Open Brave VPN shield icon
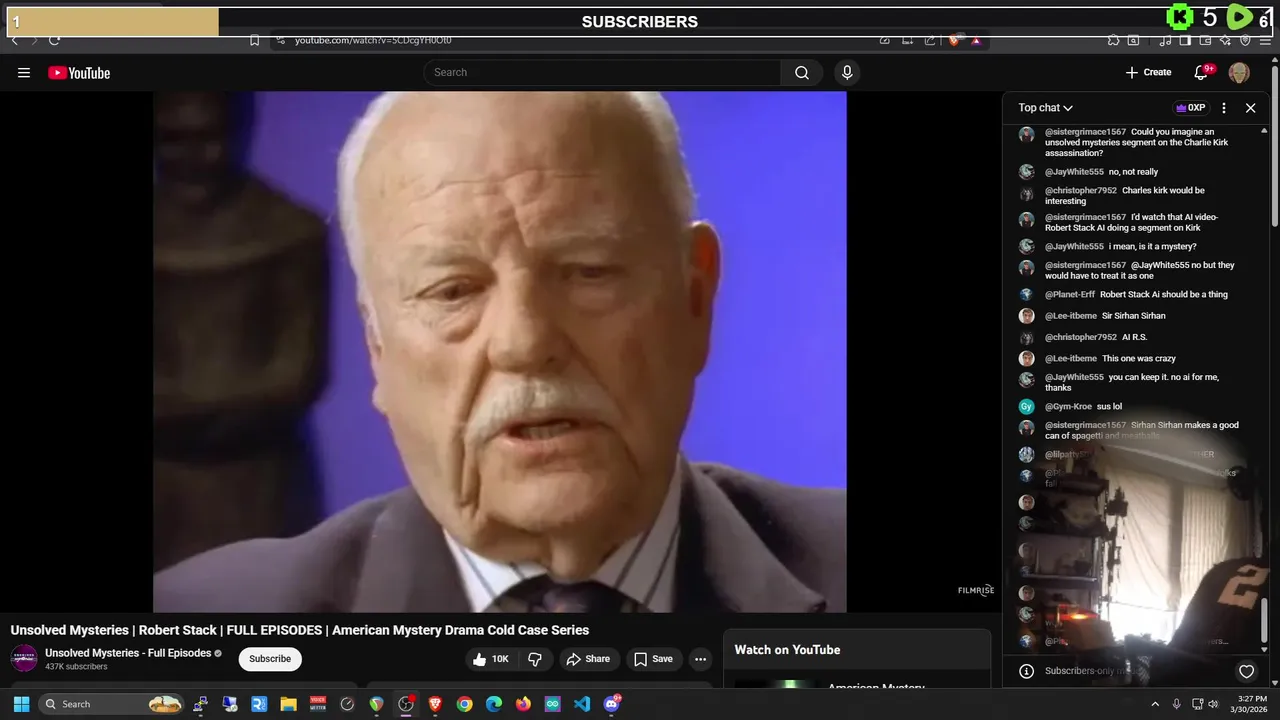The height and width of the screenshot is (720, 1280). 1245,41
